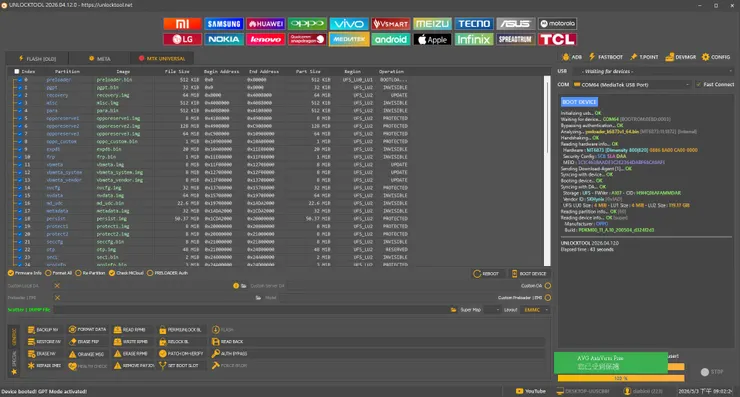Image resolution: width=740 pixels, height=397 pixels.
Task: Select the Android logo
Action: click(x=391, y=39)
